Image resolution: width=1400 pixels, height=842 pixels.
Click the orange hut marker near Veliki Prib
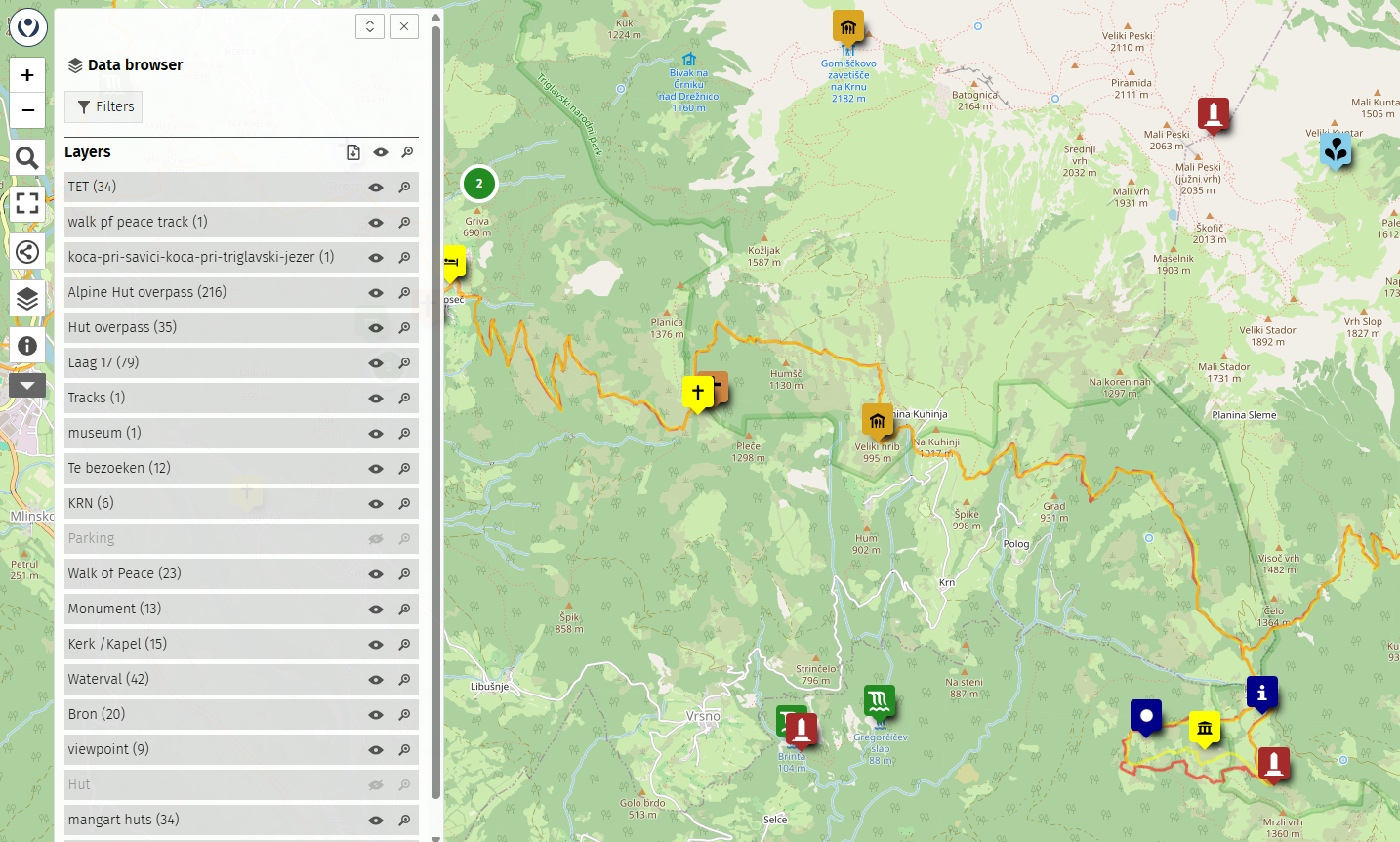pyautogui.click(x=877, y=420)
